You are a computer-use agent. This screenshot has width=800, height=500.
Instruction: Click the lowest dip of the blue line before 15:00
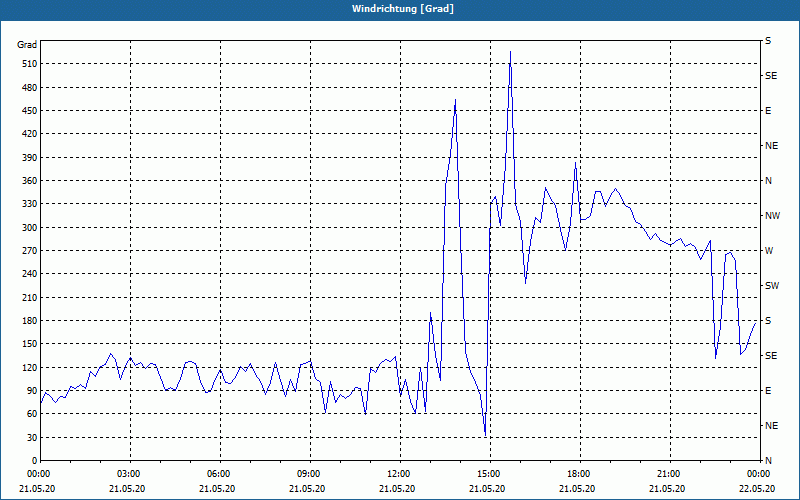[x=485, y=435]
